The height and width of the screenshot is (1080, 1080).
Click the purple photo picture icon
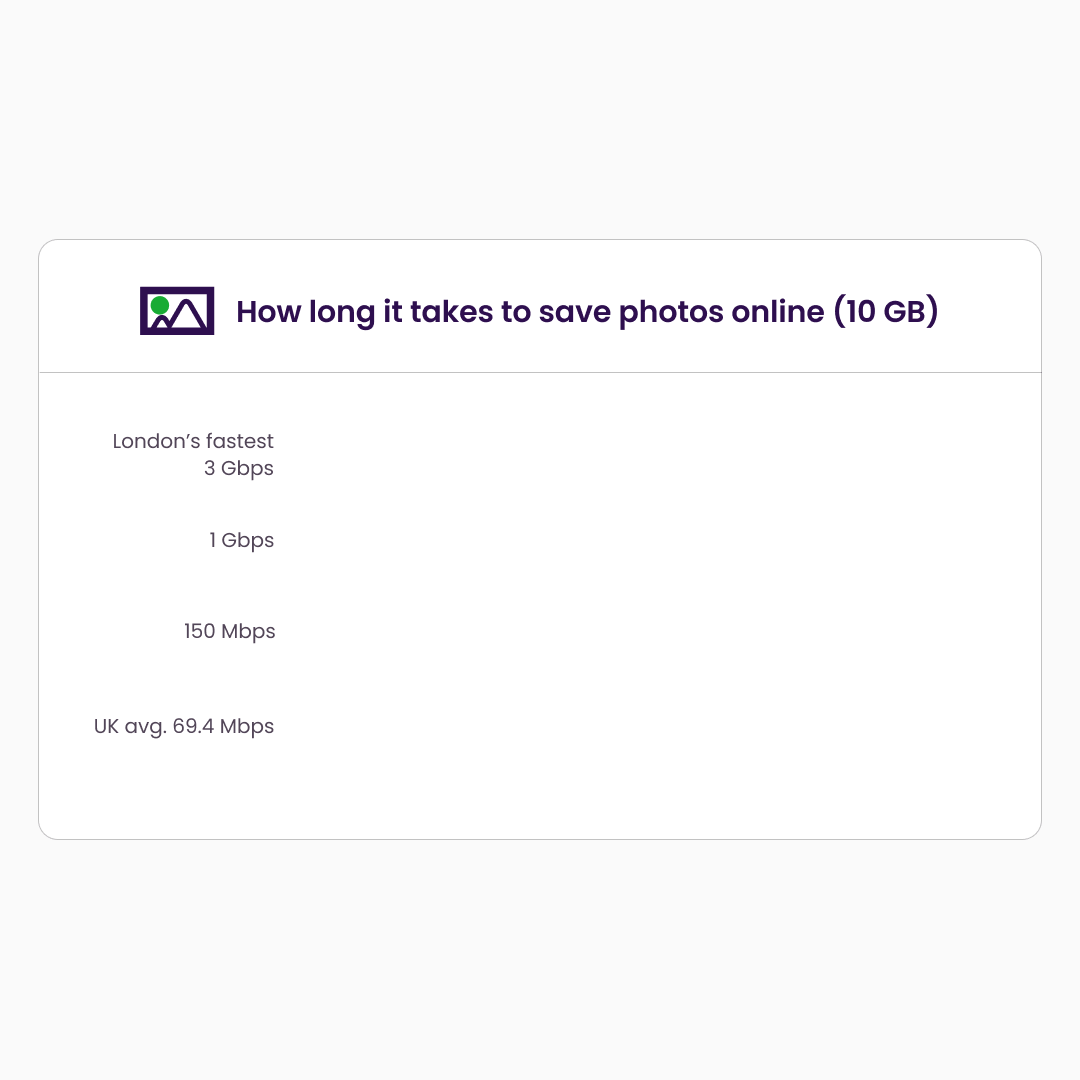pyautogui.click(x=177, y=311)
